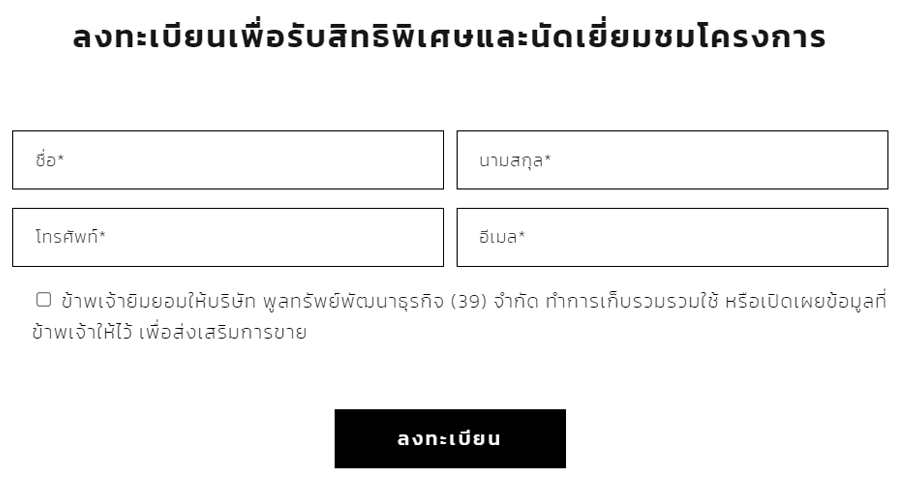Select the โทรศัพท์* phone number field
This screenshot has width=900, height=500.
coord(228,237)
